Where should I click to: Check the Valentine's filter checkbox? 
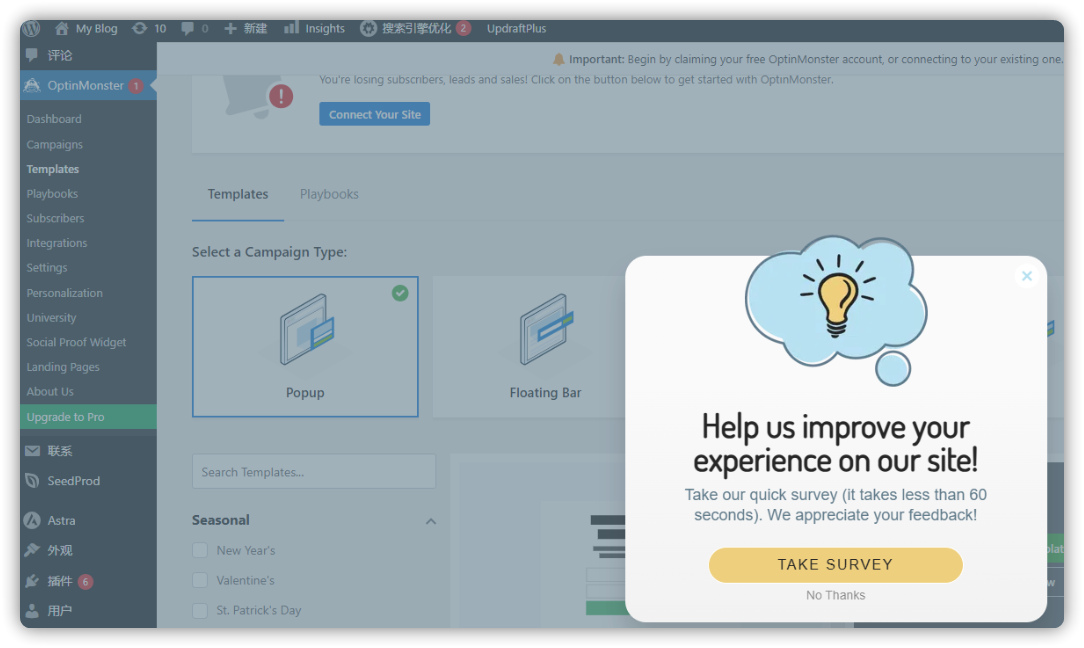[200, 580]
